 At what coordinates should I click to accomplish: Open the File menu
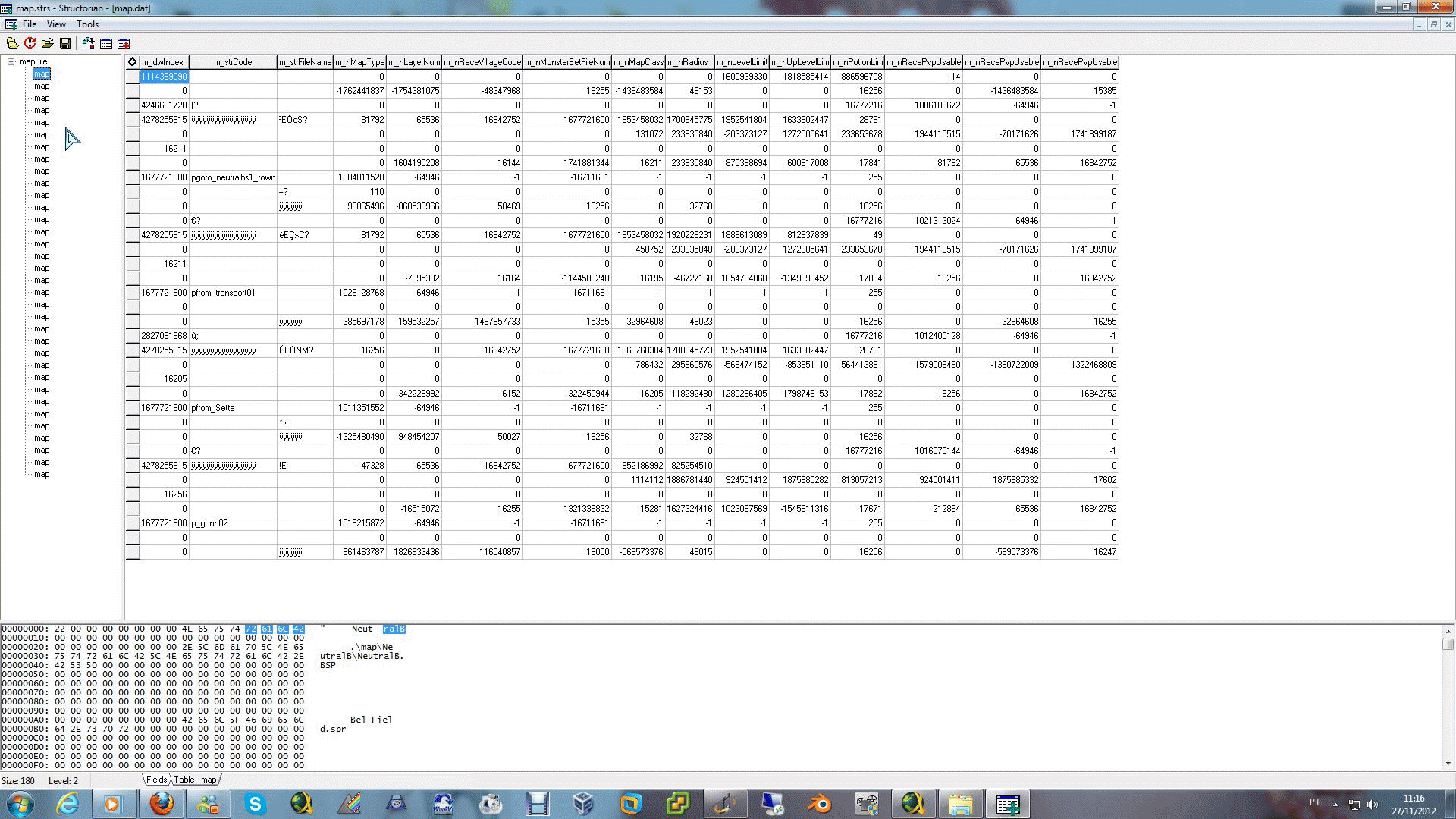pyautogui.click(x=30, y=24)
